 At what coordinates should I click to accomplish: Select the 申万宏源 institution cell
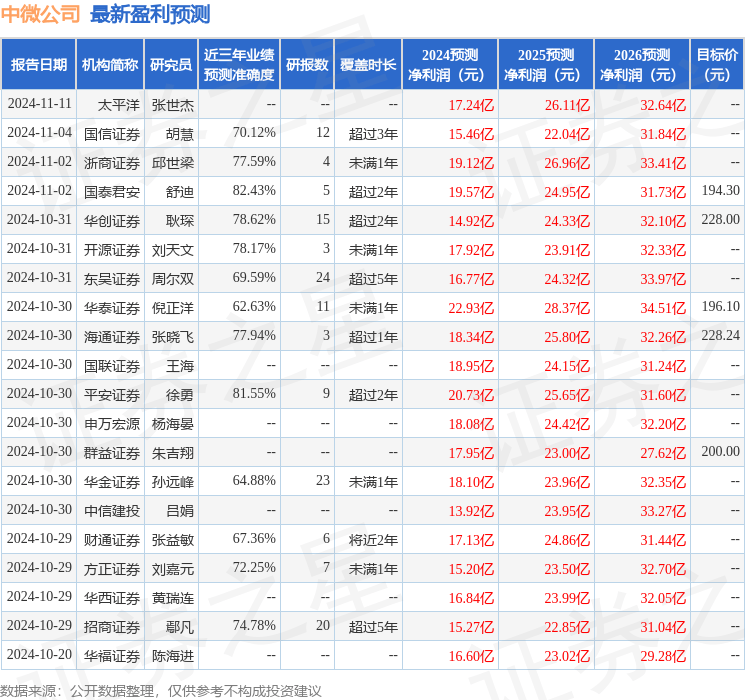click(x=112, y=424)
